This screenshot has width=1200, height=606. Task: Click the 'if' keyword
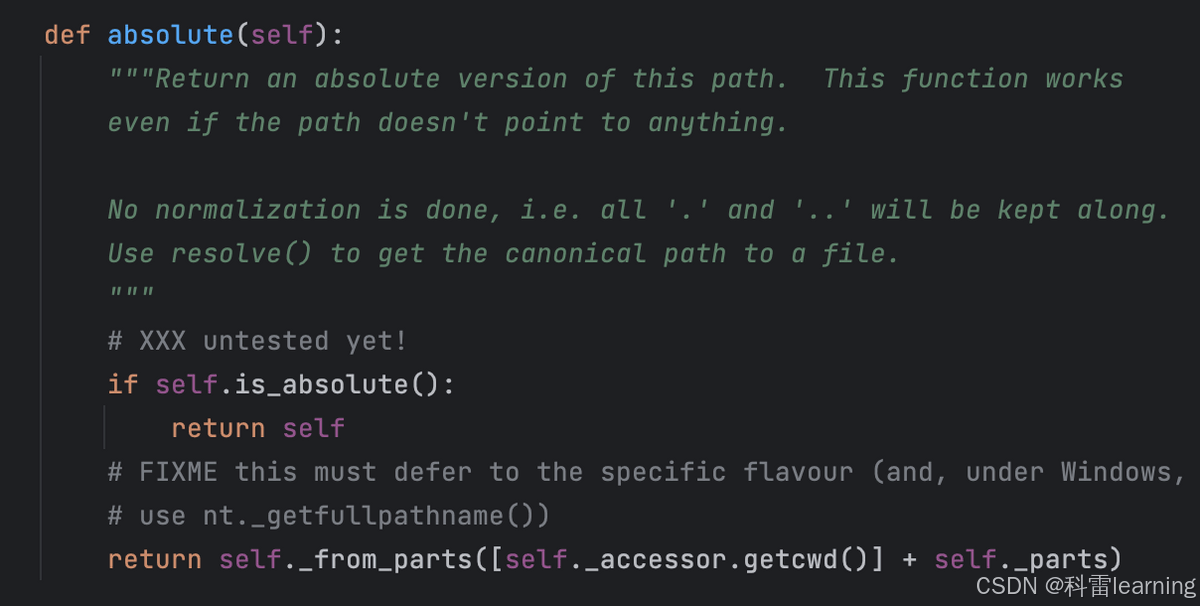pos(123,385)
